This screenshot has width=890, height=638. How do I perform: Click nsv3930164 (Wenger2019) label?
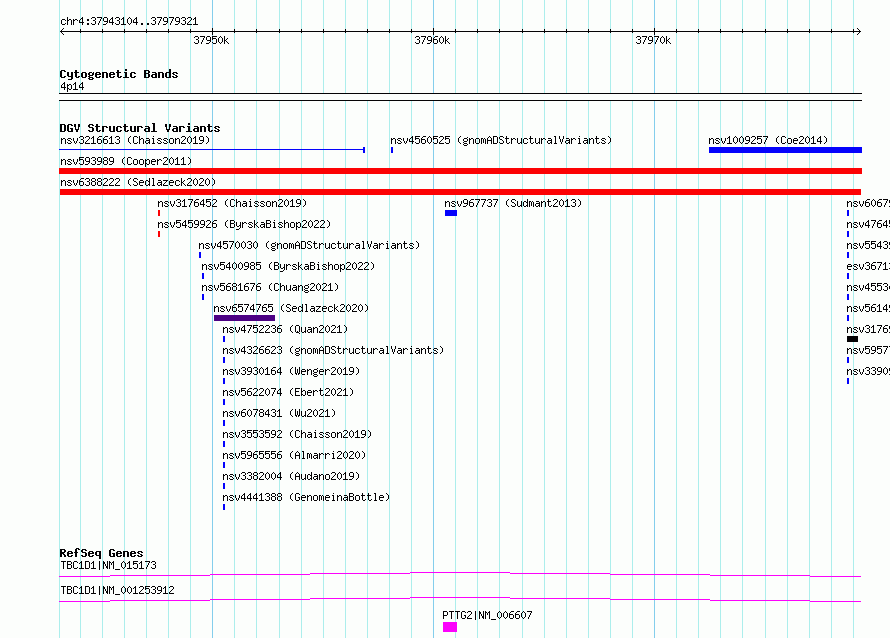[291, 371]
